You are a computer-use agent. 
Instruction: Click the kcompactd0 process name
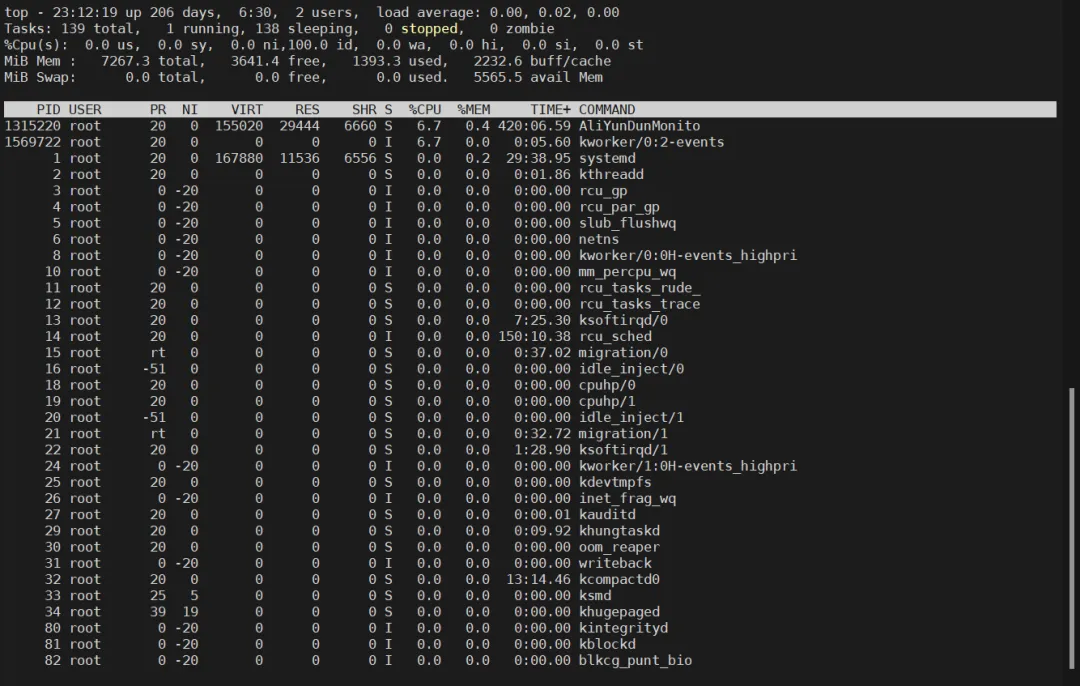point(619,579)
